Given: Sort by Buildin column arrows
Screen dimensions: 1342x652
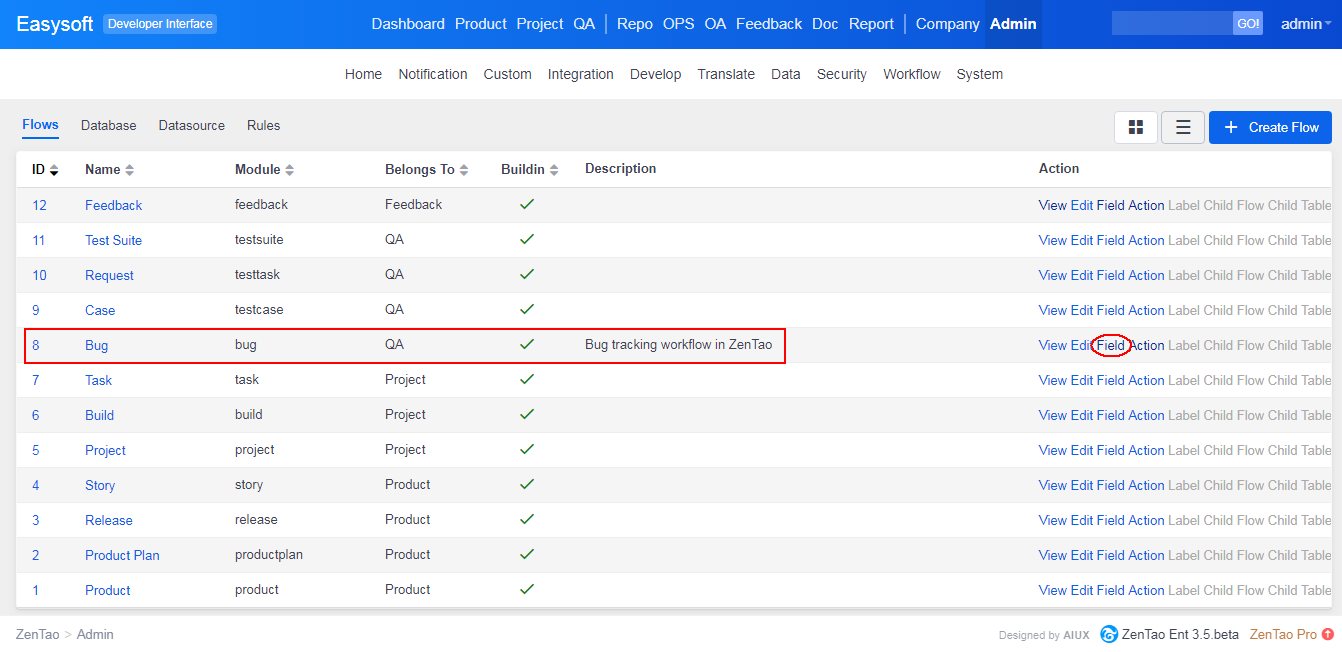Looking at the screenshot, I should (554, 170).
